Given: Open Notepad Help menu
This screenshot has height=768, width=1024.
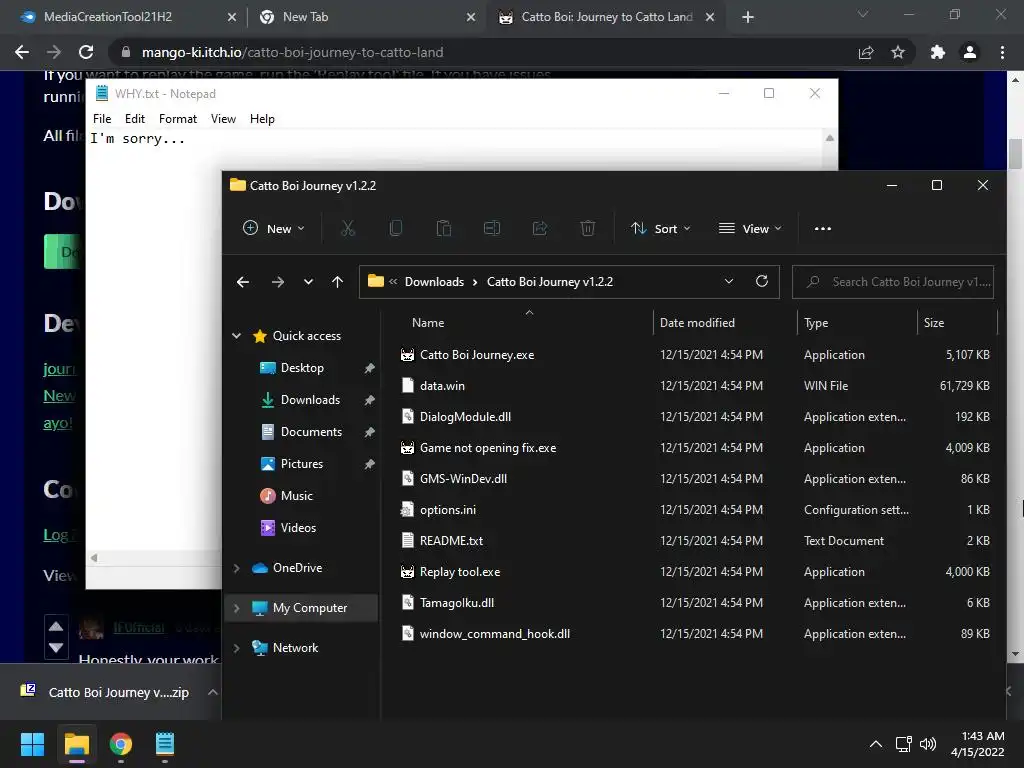Looking at the screenshot, I should click(x=262, y=119).
